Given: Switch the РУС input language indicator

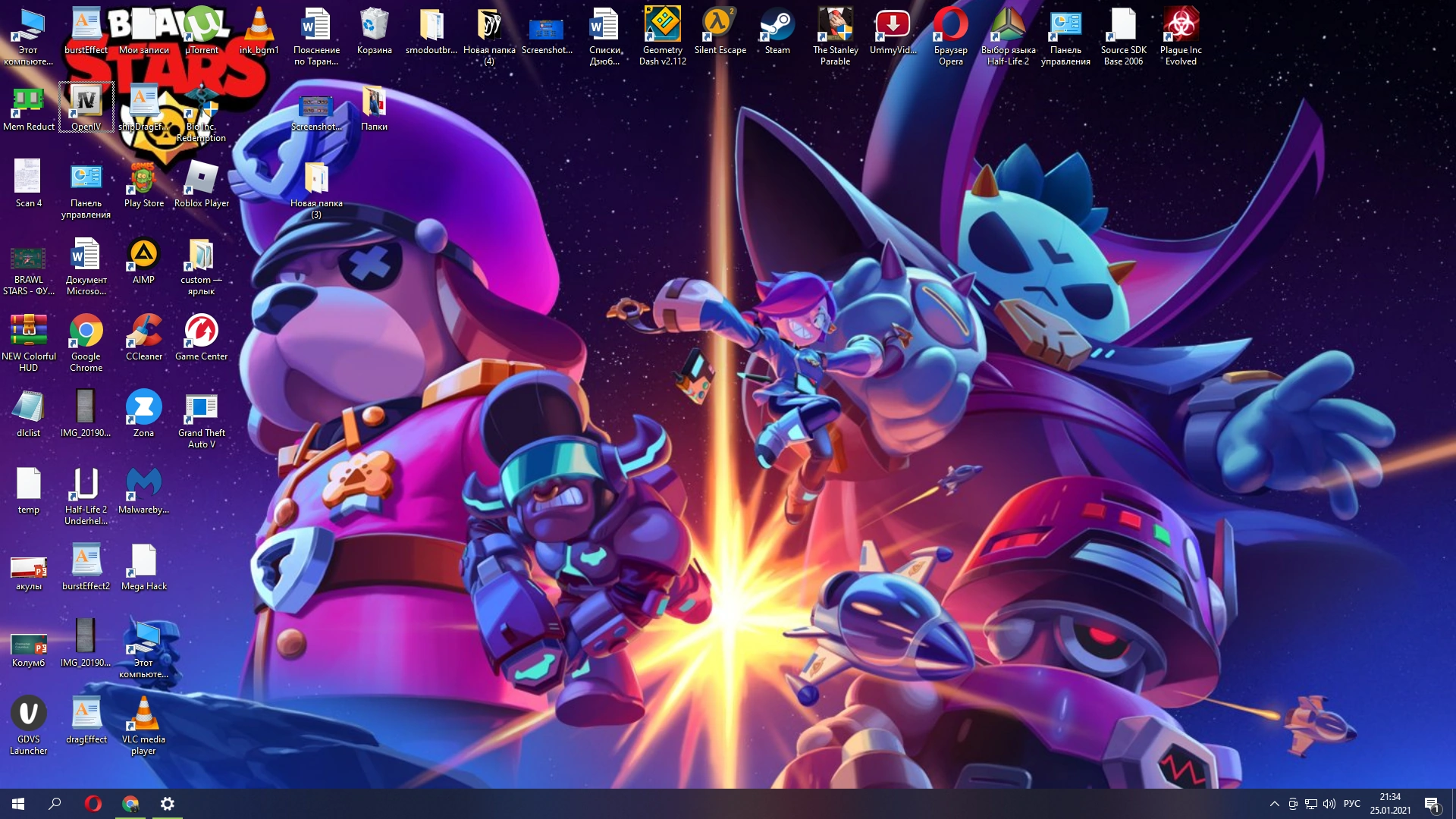Looking at the screenshot, I should [1351, 804].
